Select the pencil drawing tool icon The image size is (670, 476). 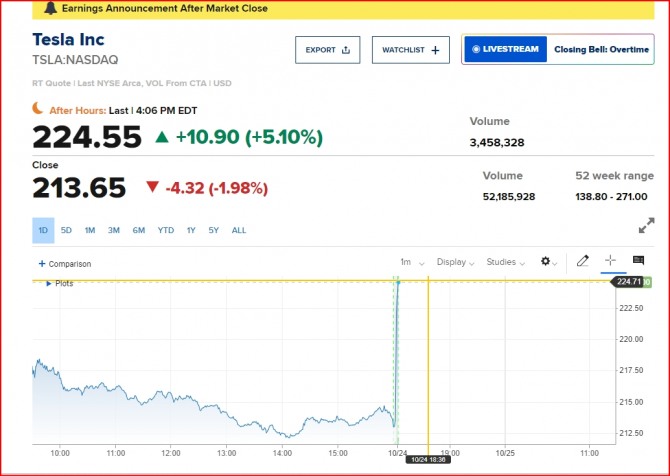[582, 261]
